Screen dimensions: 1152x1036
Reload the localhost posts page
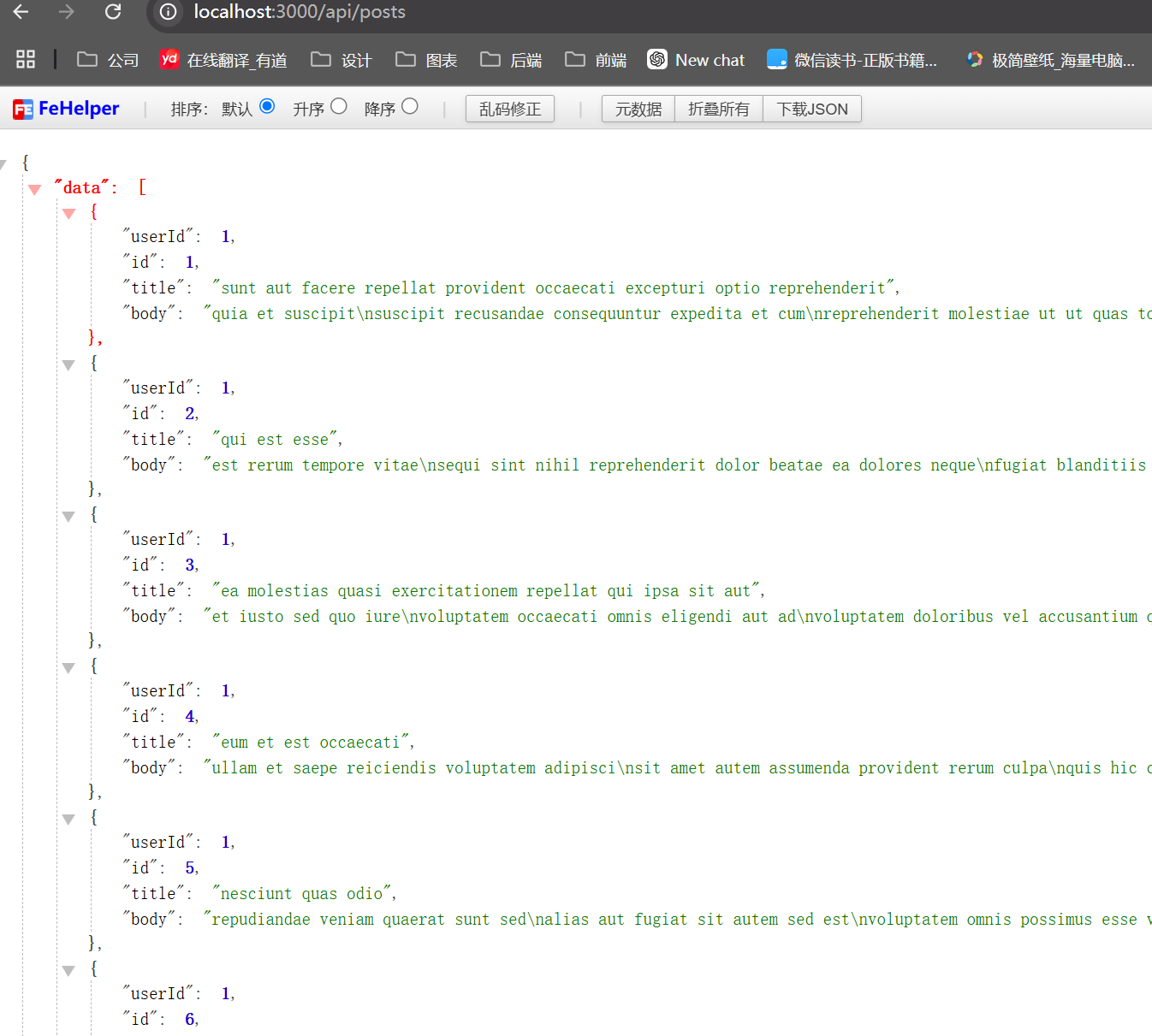[x=113, y=12]
